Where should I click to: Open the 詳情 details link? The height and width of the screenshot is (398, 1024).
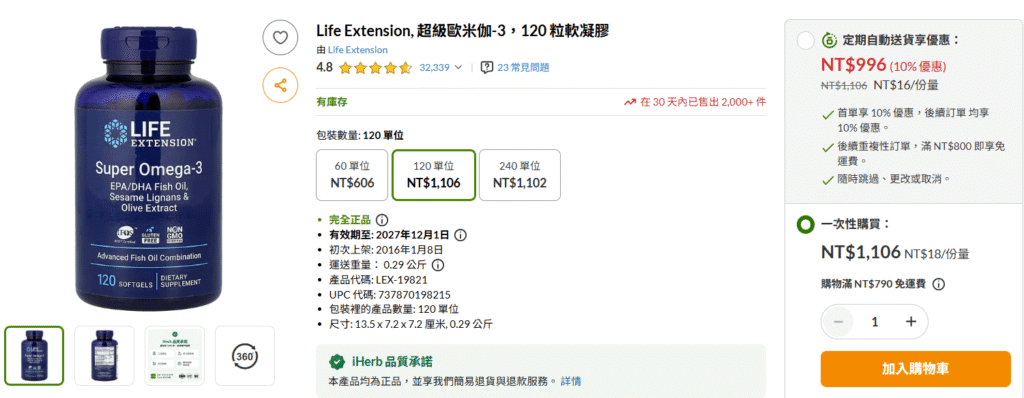click(571, 381)
